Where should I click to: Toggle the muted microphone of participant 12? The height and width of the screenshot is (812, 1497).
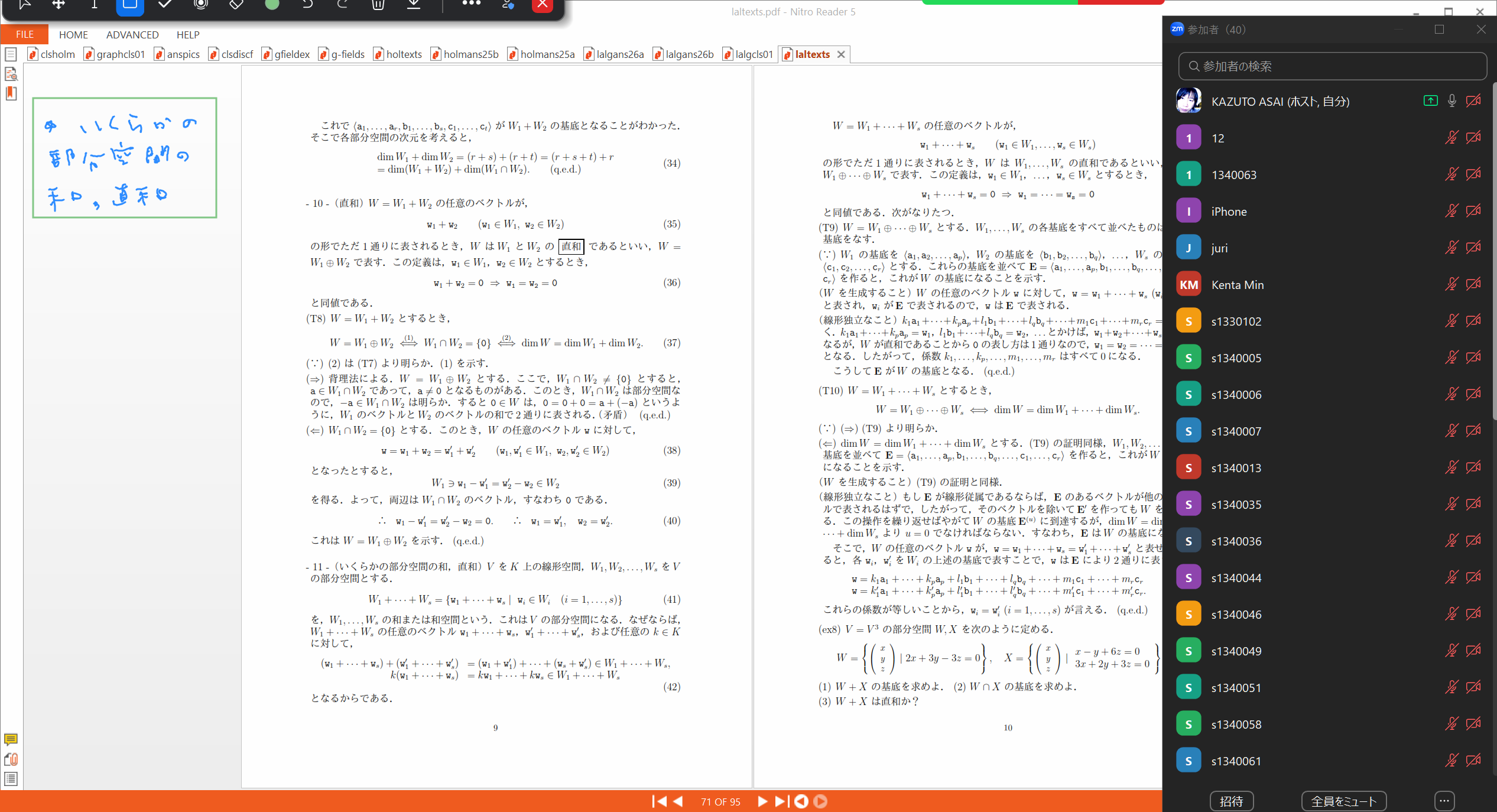pyautogui.click(x=1451, y=138)
